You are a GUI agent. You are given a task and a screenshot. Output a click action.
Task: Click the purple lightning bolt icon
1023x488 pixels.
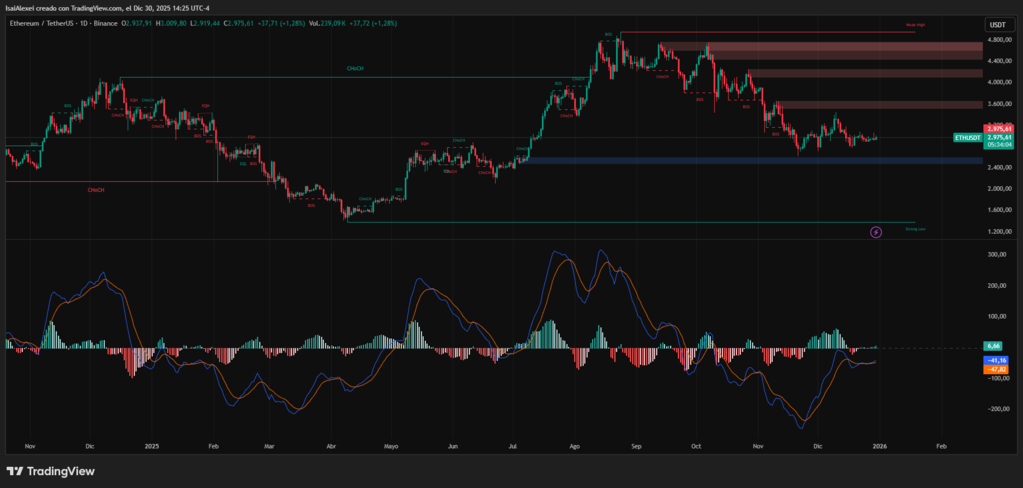tap(876, 232)
